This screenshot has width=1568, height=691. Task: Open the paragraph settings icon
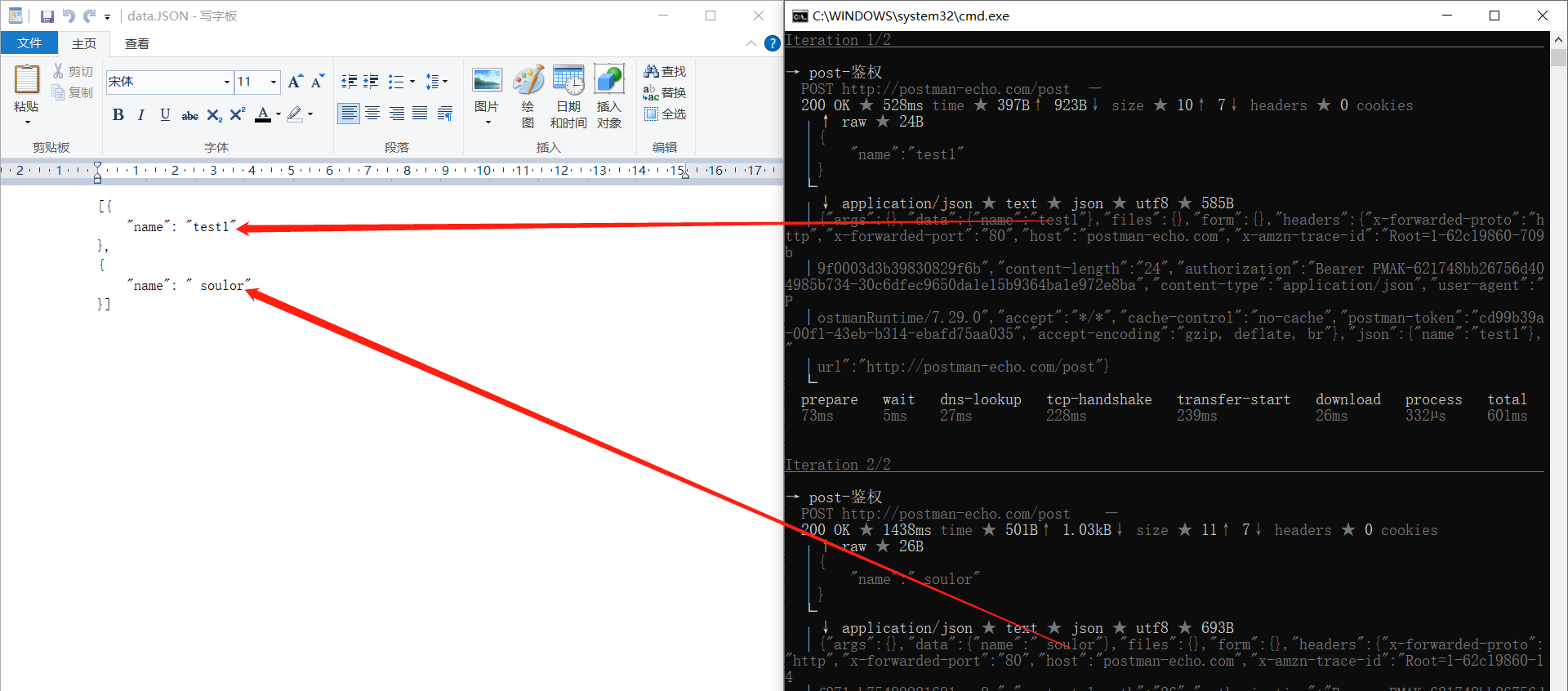click(445, 114)
